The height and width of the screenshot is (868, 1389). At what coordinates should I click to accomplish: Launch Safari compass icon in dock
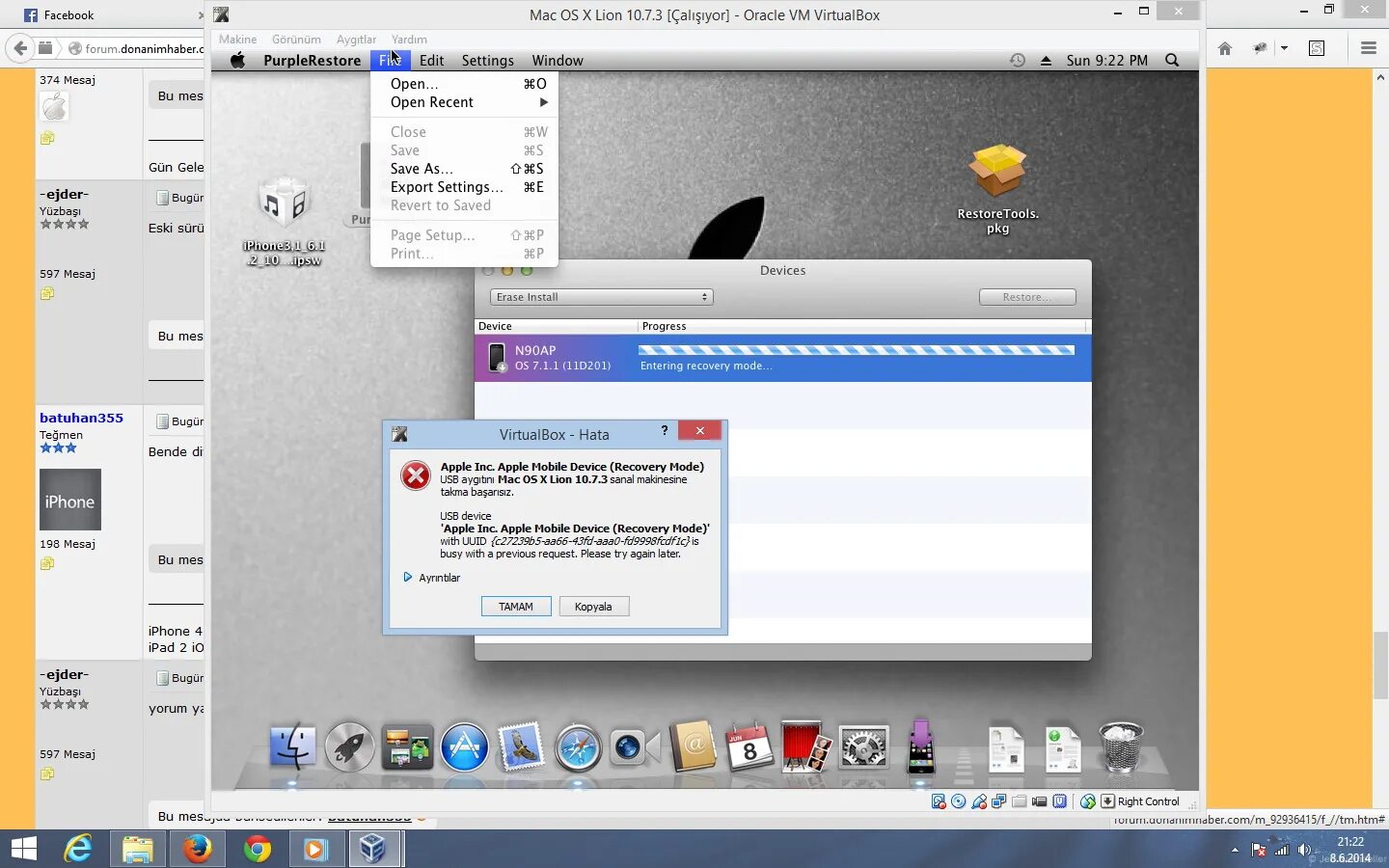coord(578,747)
